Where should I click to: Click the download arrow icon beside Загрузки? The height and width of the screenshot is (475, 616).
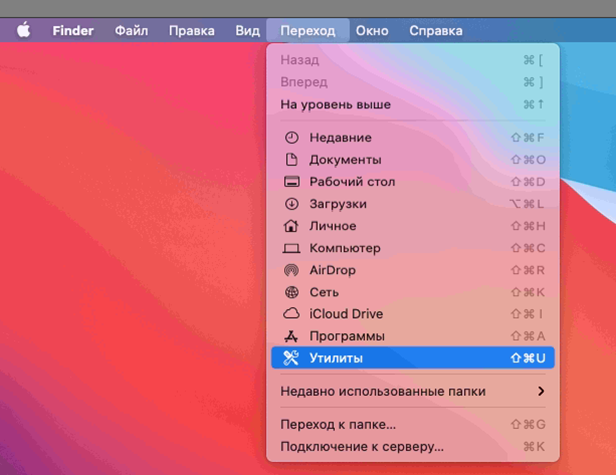pos(292,204)
